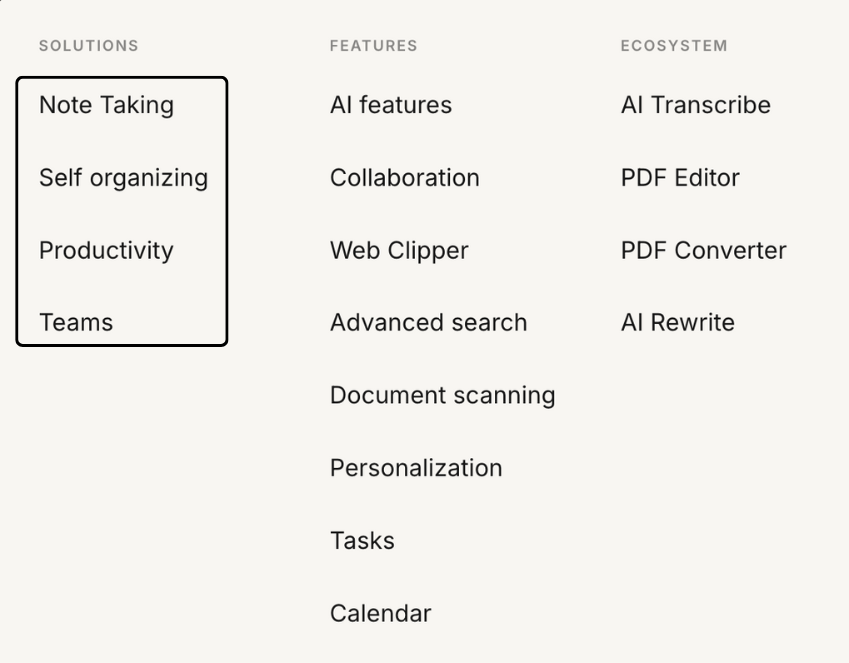Select PDF Converter from Ecosystem

point(703,250)
